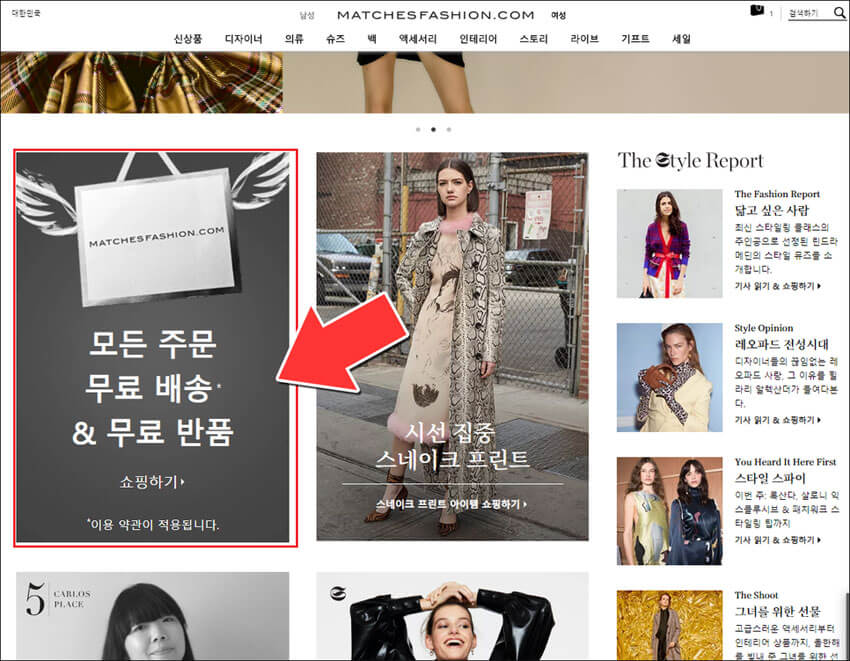Click the 검색하기 search field
The width and height of the screenshot is (850, 661).
pyautogui.click(x=809, y=14)
